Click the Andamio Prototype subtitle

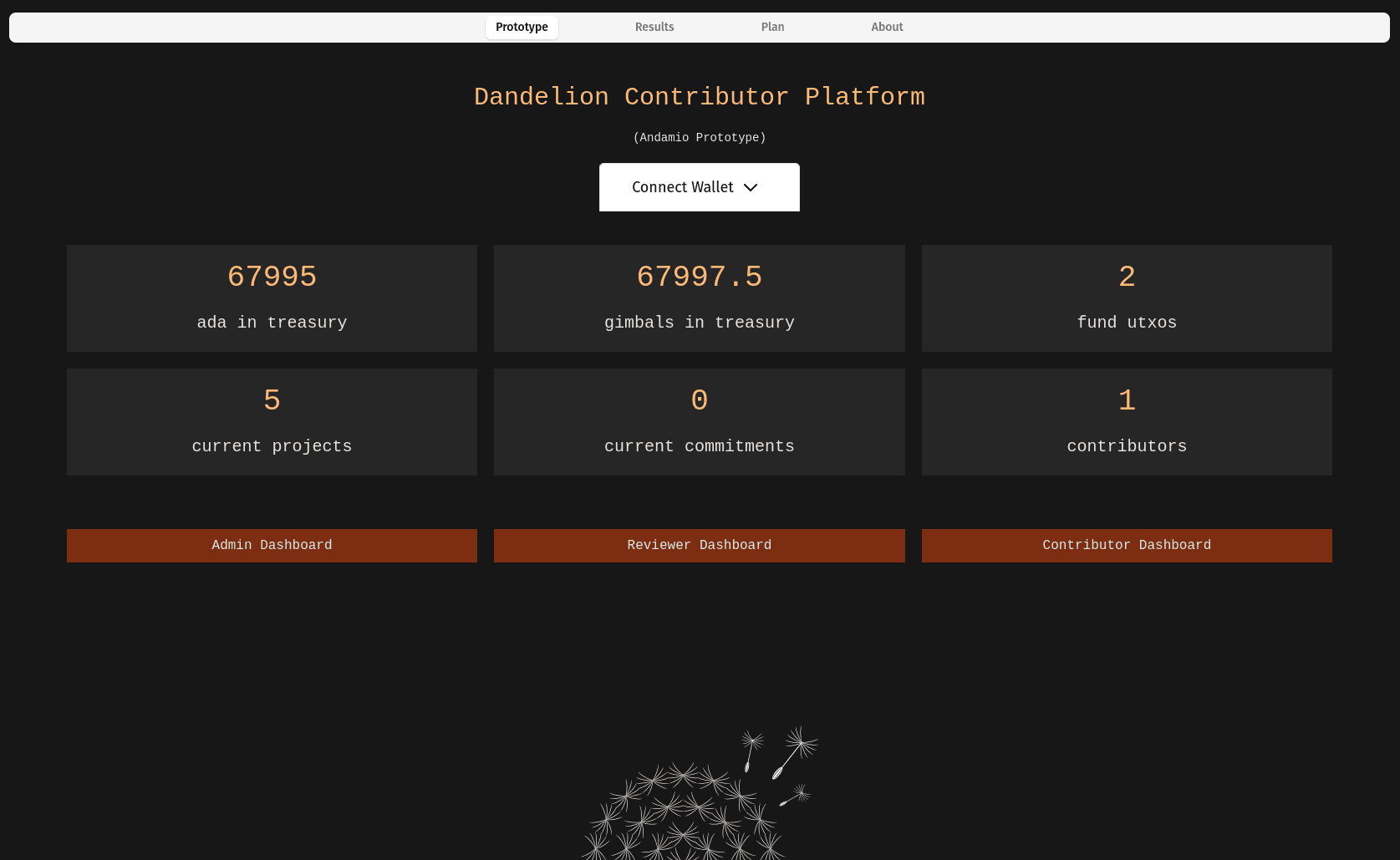tap(699, 138)
